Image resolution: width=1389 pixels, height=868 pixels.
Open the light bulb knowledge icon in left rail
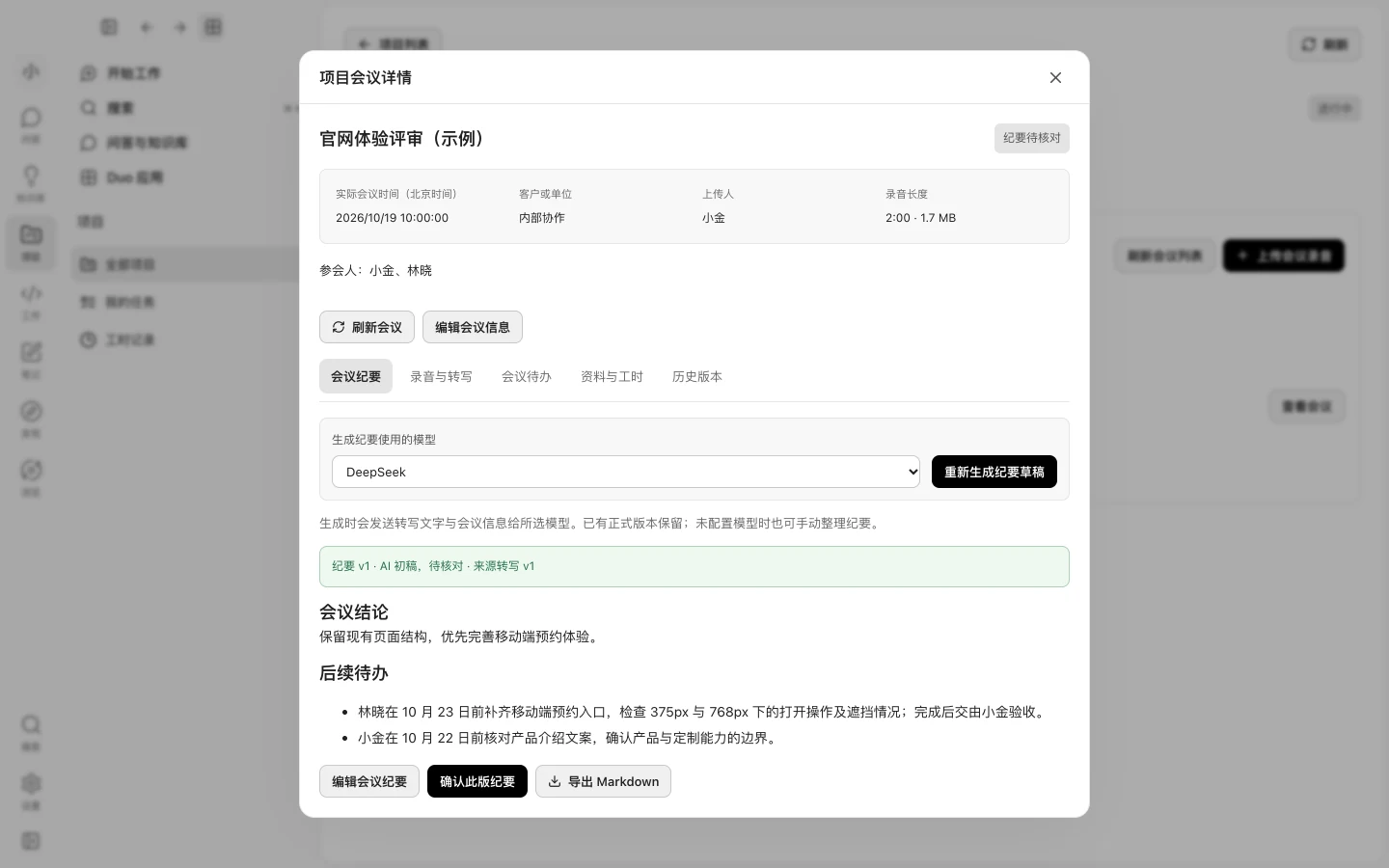[31, 176]
